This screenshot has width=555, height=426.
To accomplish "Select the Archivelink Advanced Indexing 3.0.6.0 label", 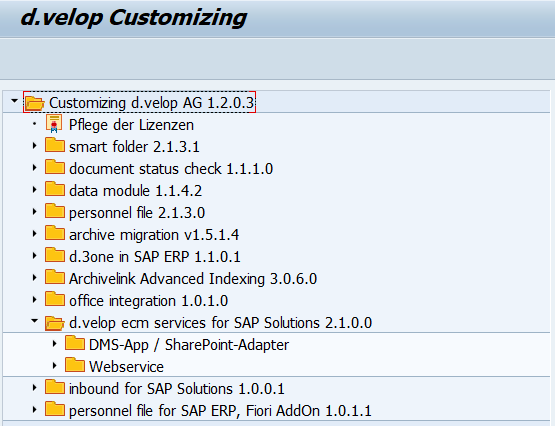I will 193,279.
